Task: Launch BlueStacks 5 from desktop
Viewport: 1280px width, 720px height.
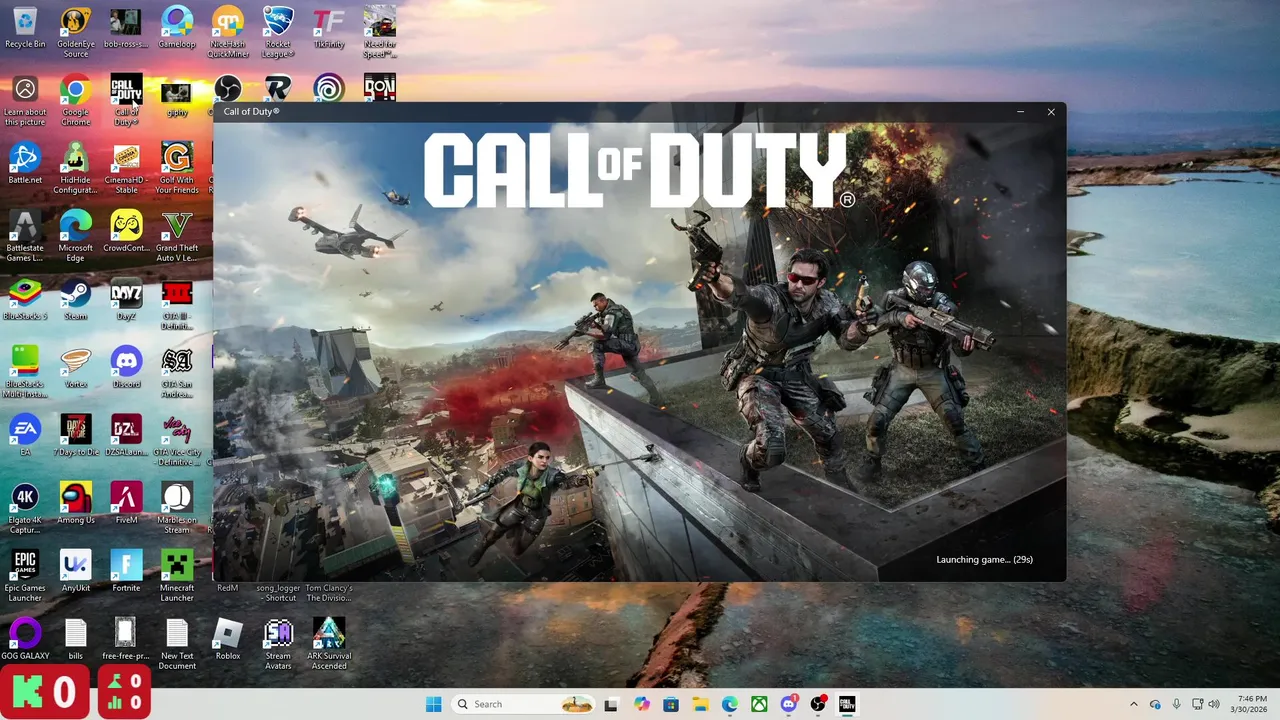Action: click(x=25, y=300)
